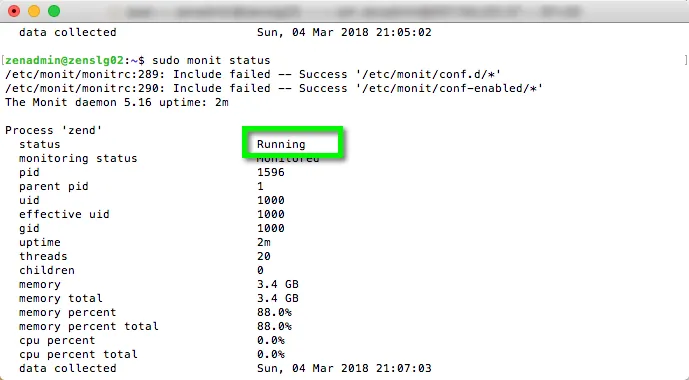The height and width of the screenshot is (380, 689).
Task: Click the zenadmin@zenslg02 prompt text
Action: [65, 60]
